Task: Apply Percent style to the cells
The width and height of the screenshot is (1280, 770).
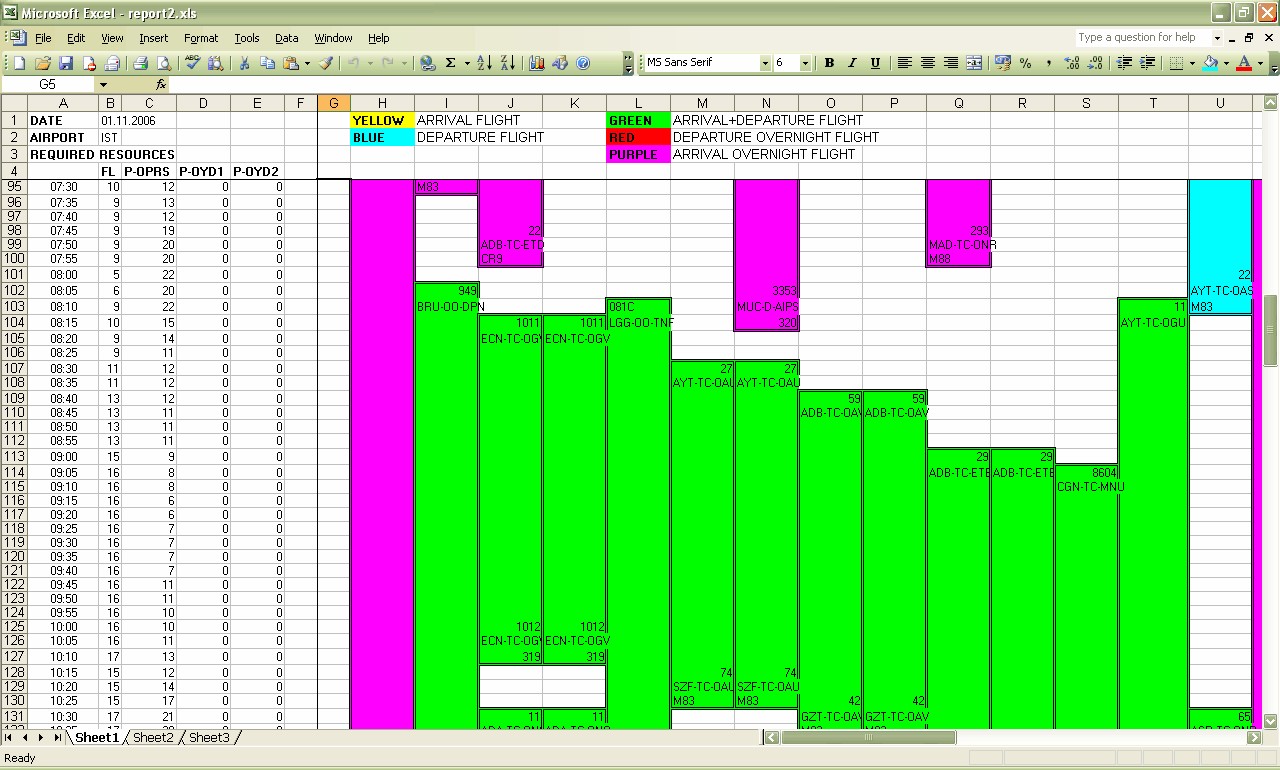Action: (x=1026, y=63)
